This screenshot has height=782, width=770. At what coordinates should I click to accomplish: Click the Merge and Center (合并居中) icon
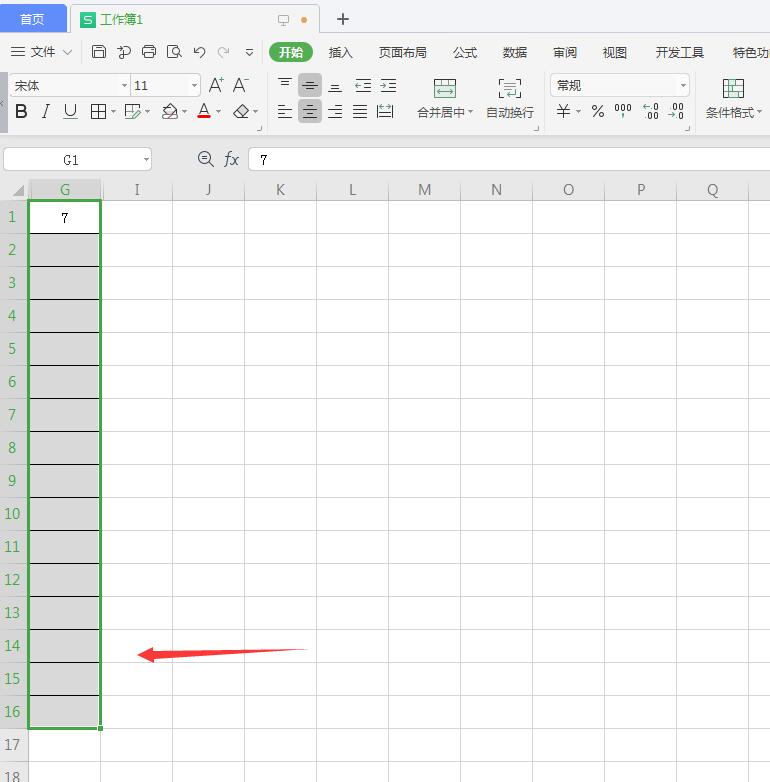click(445, 88)
